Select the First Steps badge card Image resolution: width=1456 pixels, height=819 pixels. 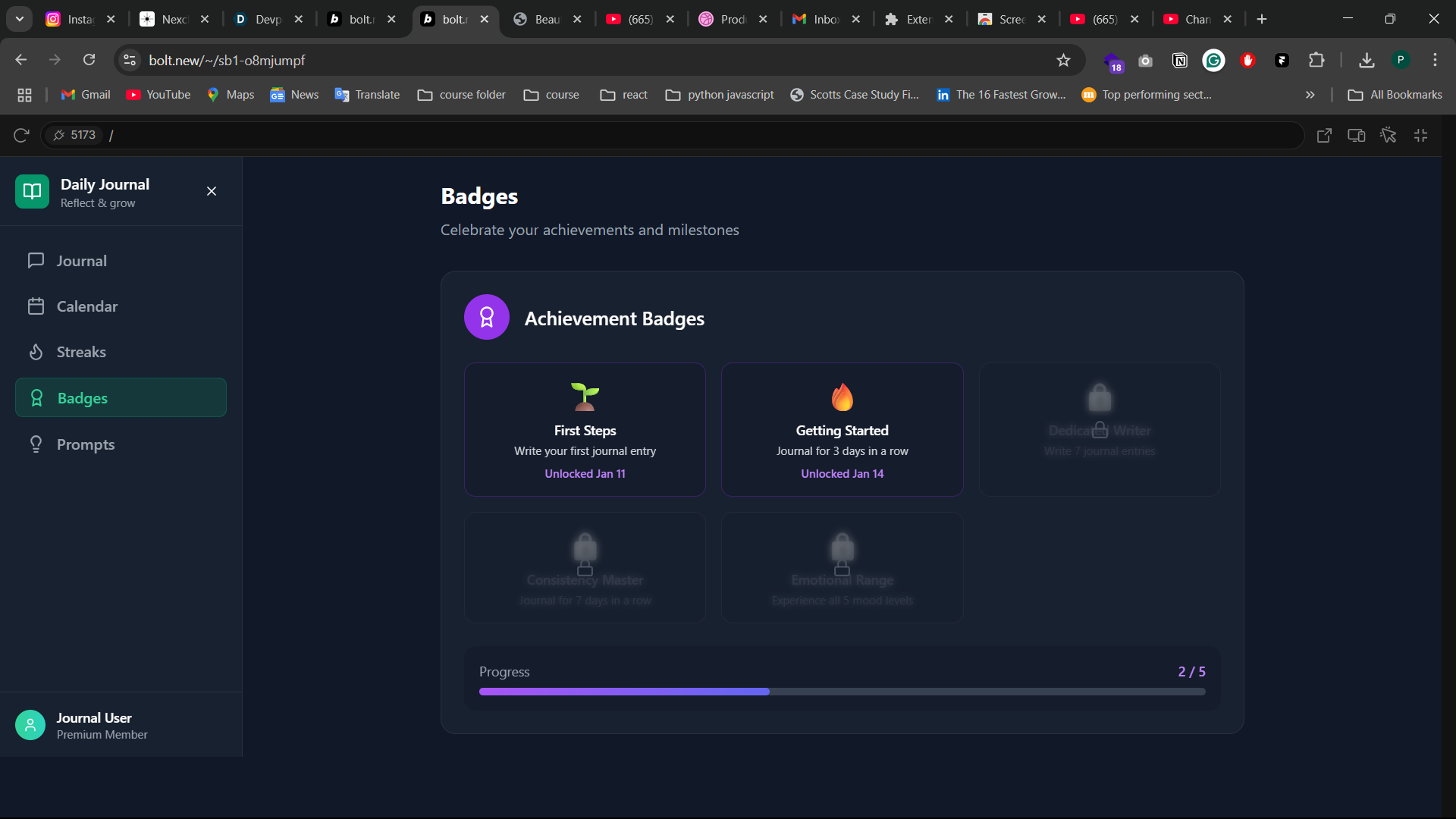(585, 429)
